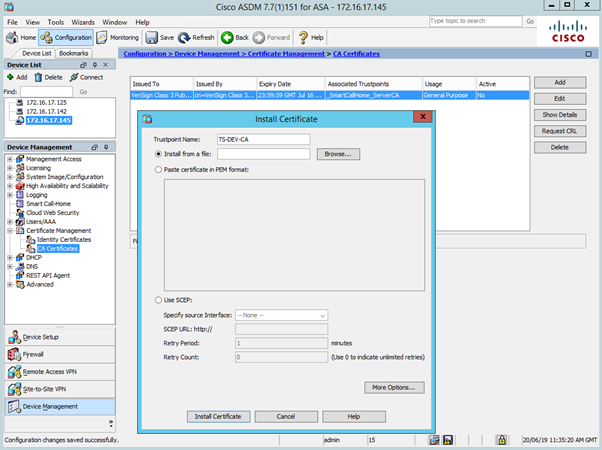The image size is (602, 450).
Task: Click the Save toolbar icon
Action: pyautogui.click(x=151, y=37)
